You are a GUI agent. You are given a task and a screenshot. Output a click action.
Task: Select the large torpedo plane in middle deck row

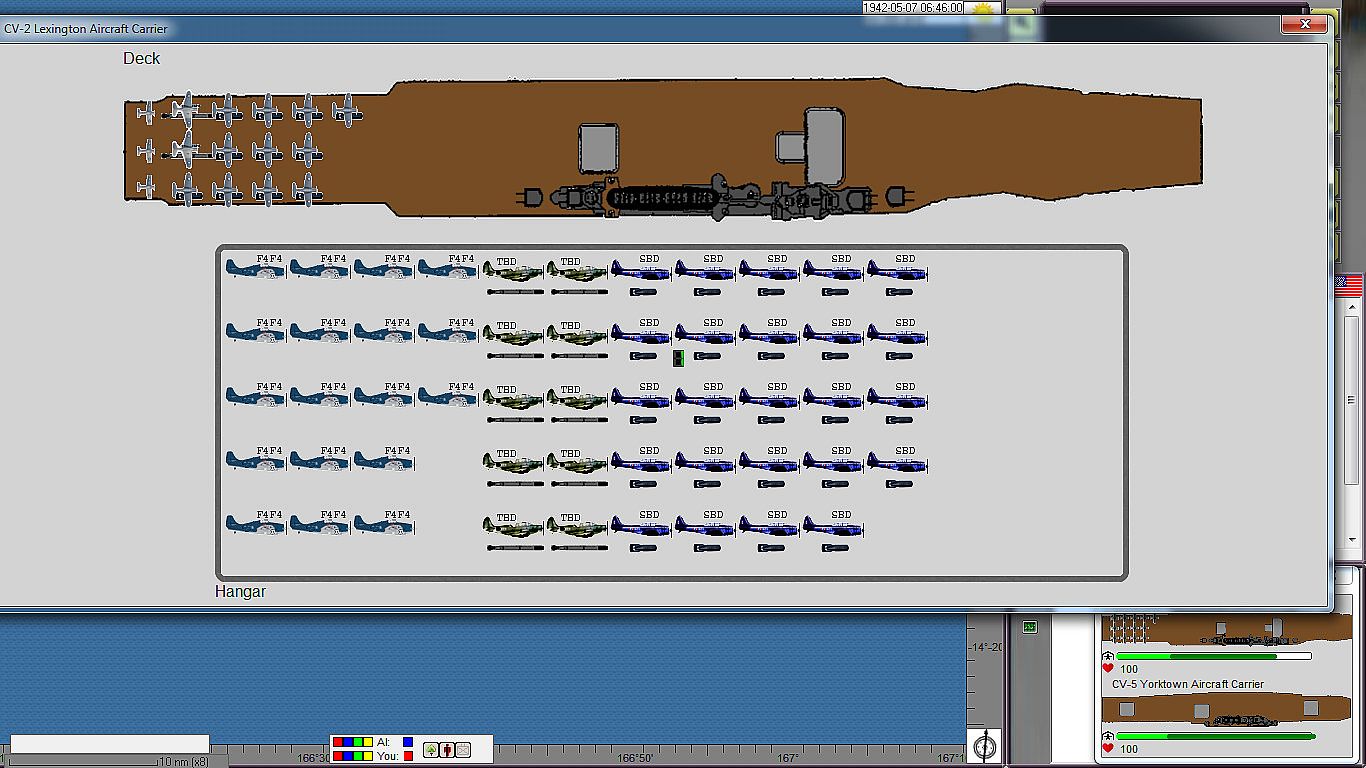click(187, 150)
